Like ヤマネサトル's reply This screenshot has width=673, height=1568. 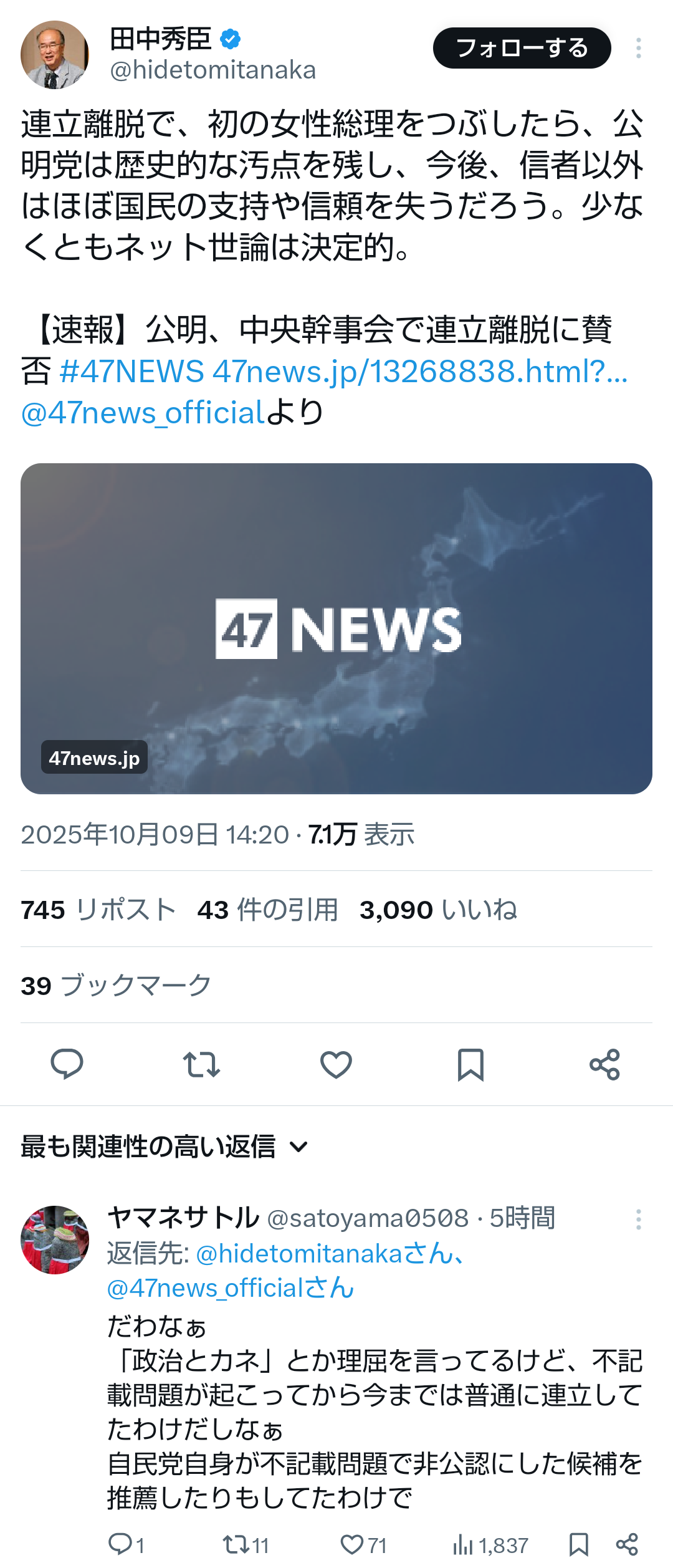(x=363, y=1545)
